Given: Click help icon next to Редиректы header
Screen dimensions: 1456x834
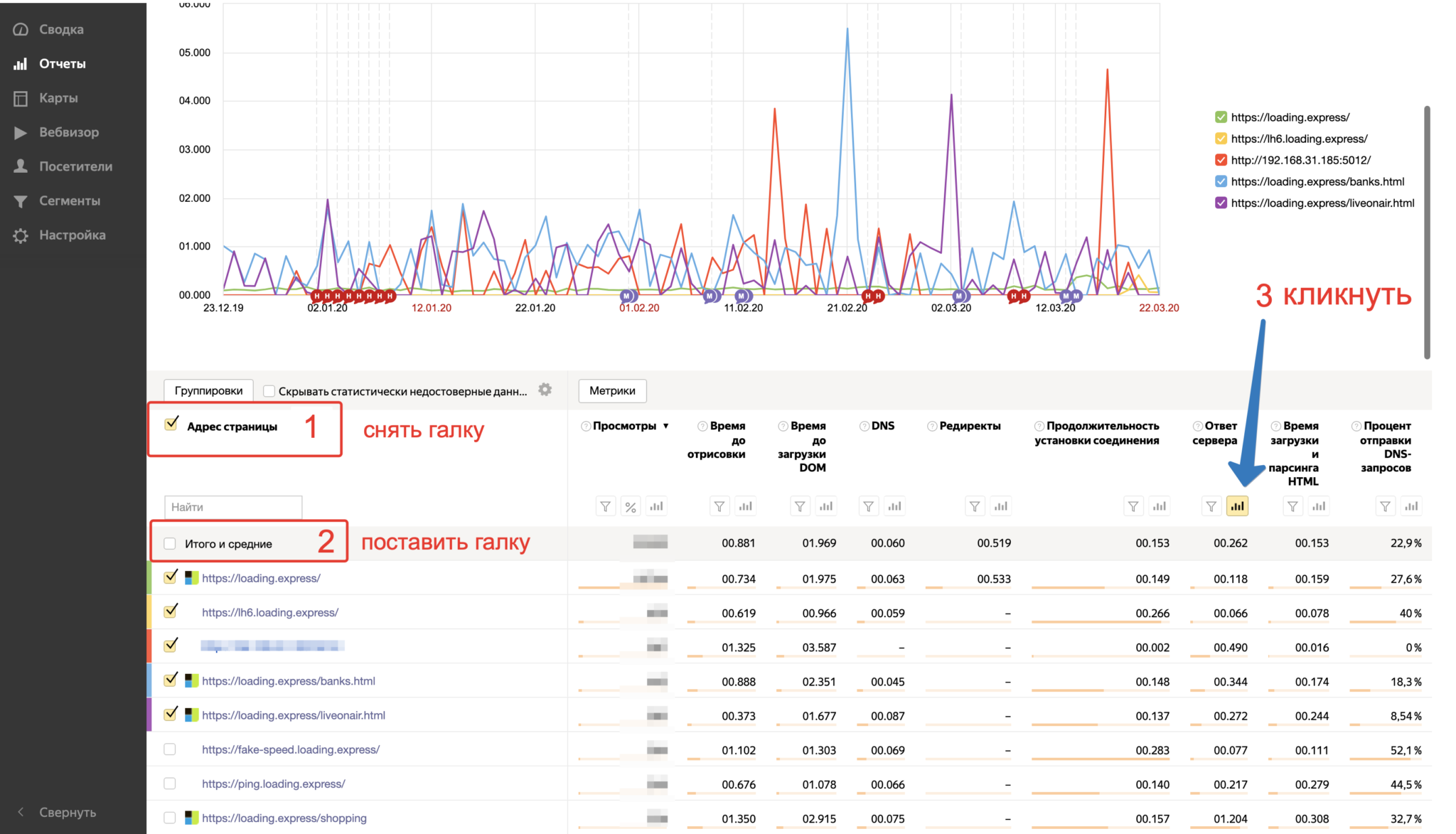Looking at the screenshot, I should [932, 426].
